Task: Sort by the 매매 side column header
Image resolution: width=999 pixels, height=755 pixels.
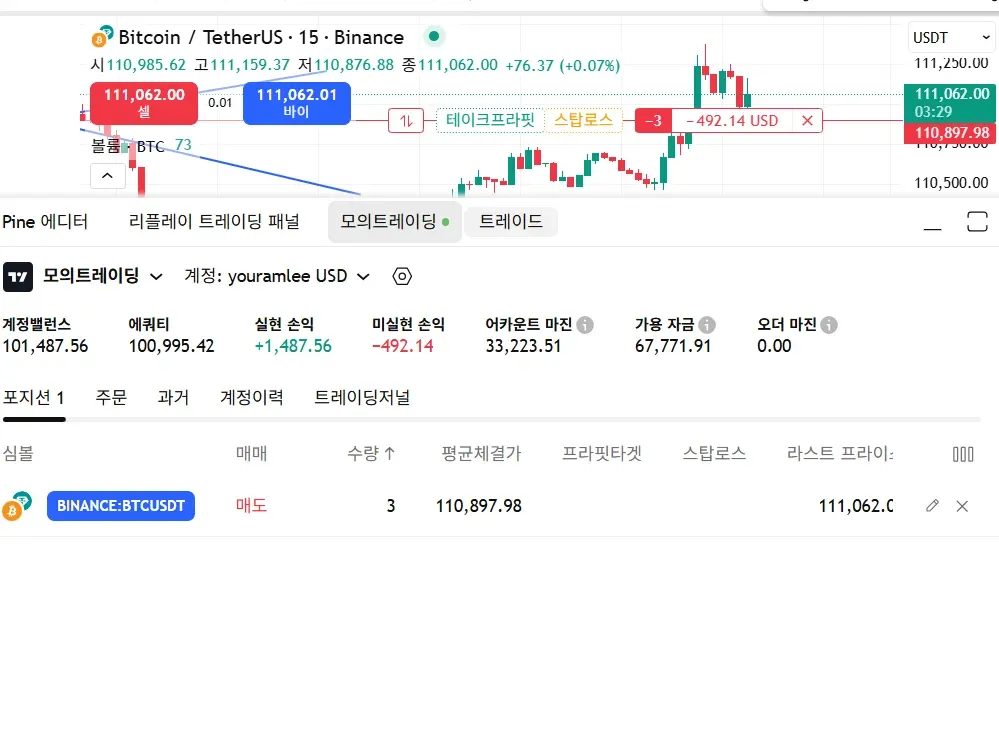Action: (x=252, y=454)
